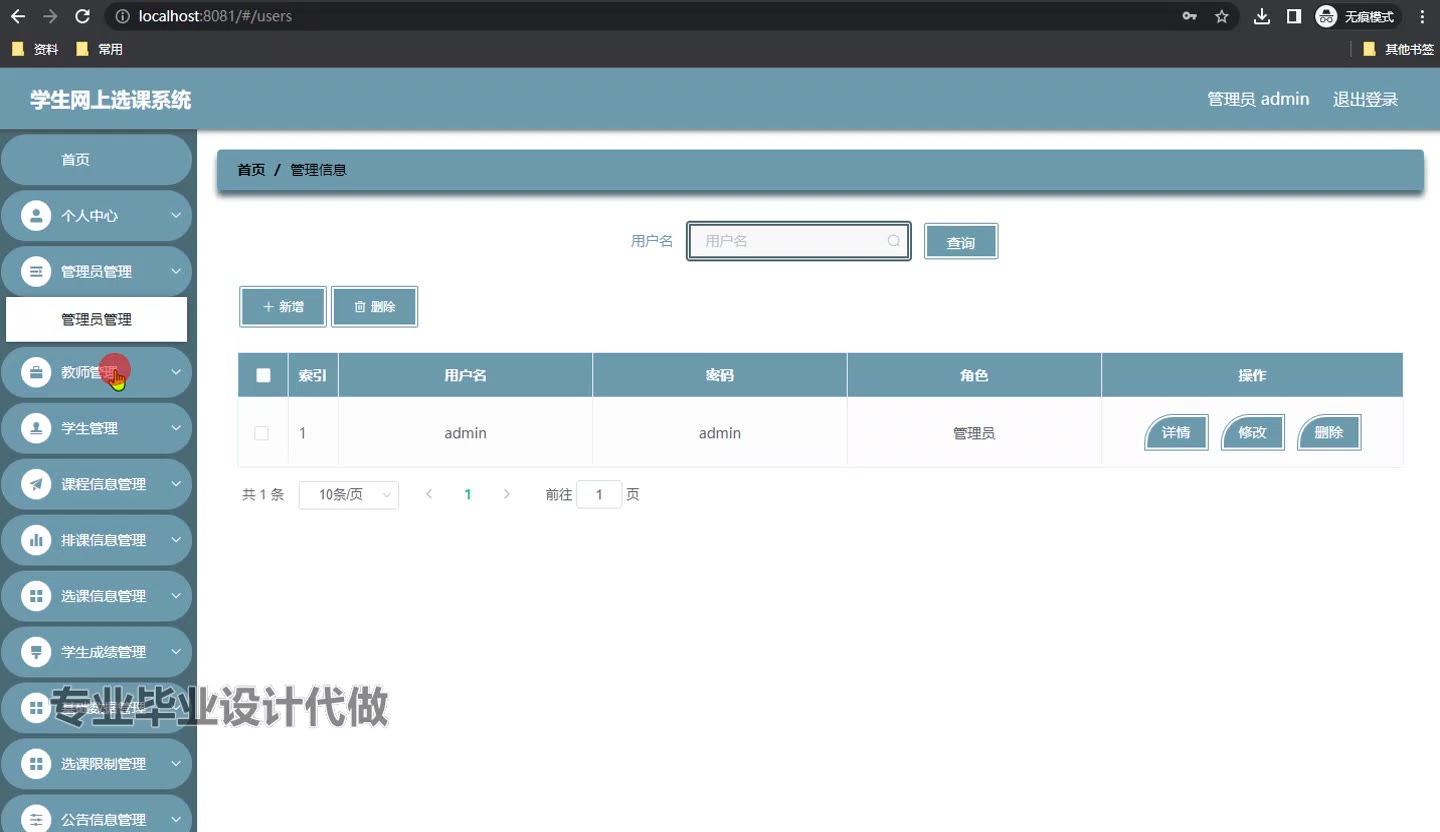Expand 学生成绩管理 chevron arrow
This screenshot has width=1440, height=832.
click(x=176, y=652)
